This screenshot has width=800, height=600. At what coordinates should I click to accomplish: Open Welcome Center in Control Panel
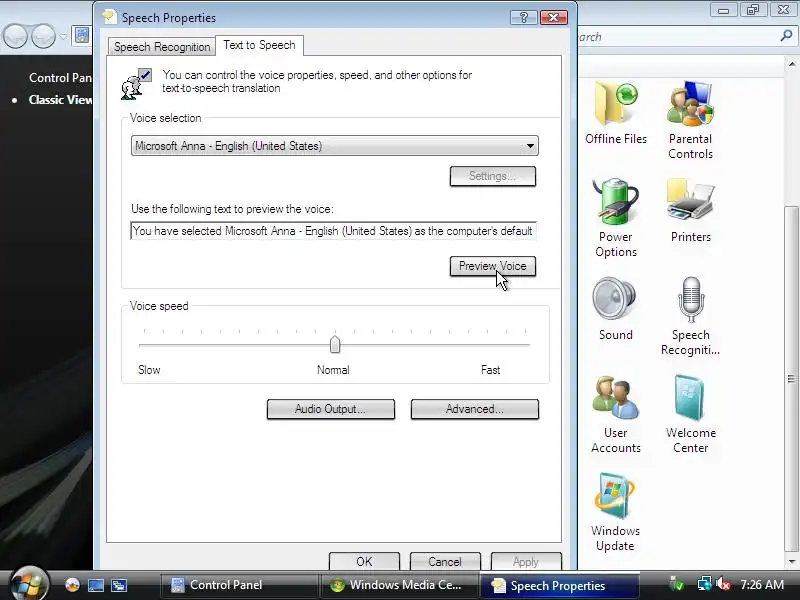click(691, 414)
